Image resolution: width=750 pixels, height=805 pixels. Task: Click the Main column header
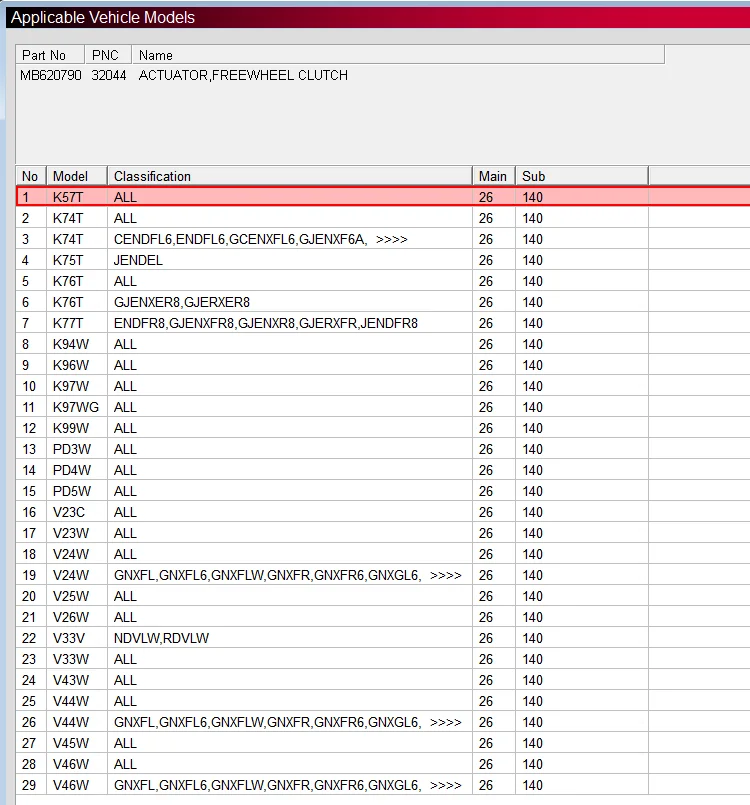[493, 176]
